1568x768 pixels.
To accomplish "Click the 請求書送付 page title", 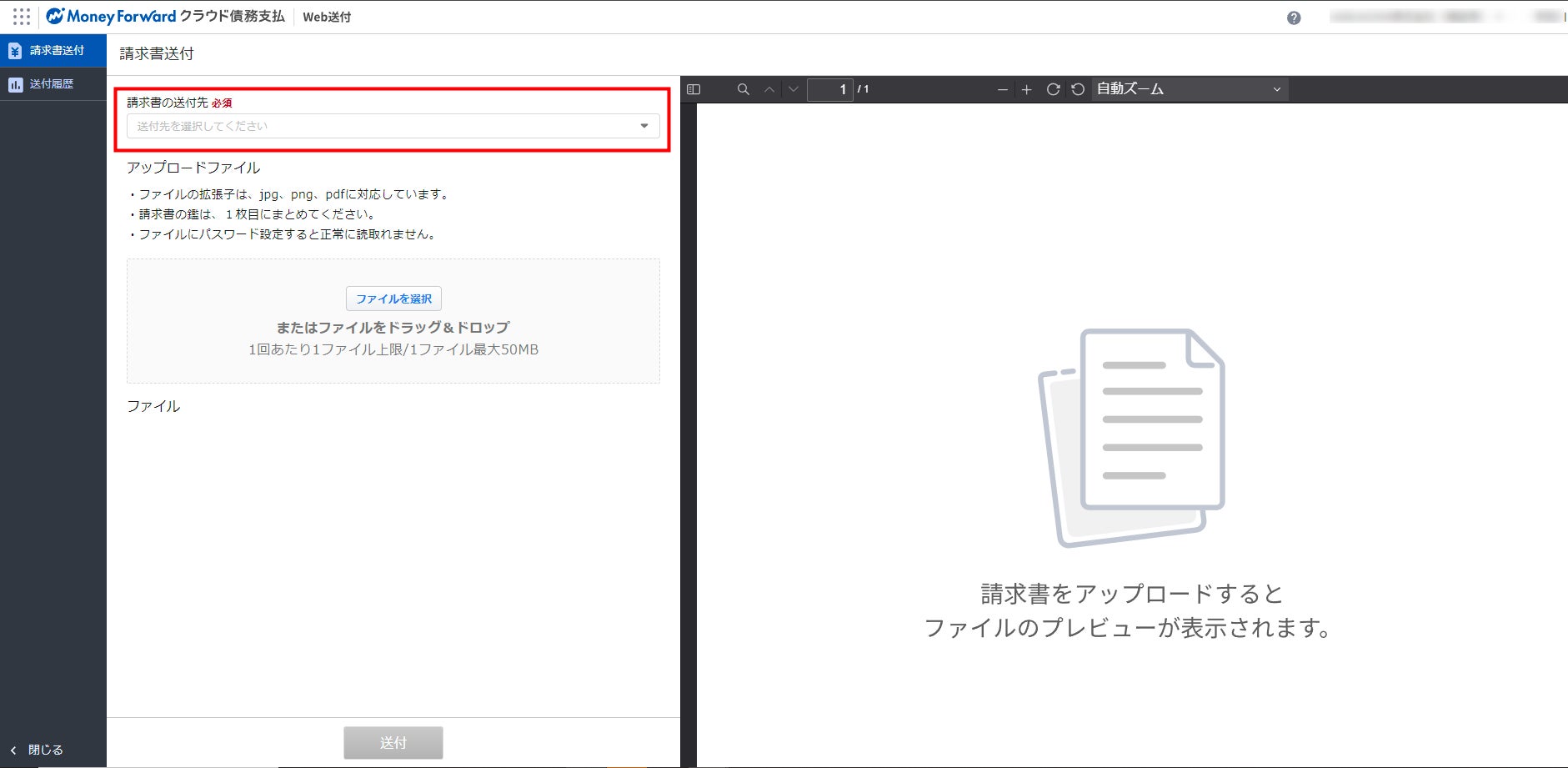I will click(157, 53).
